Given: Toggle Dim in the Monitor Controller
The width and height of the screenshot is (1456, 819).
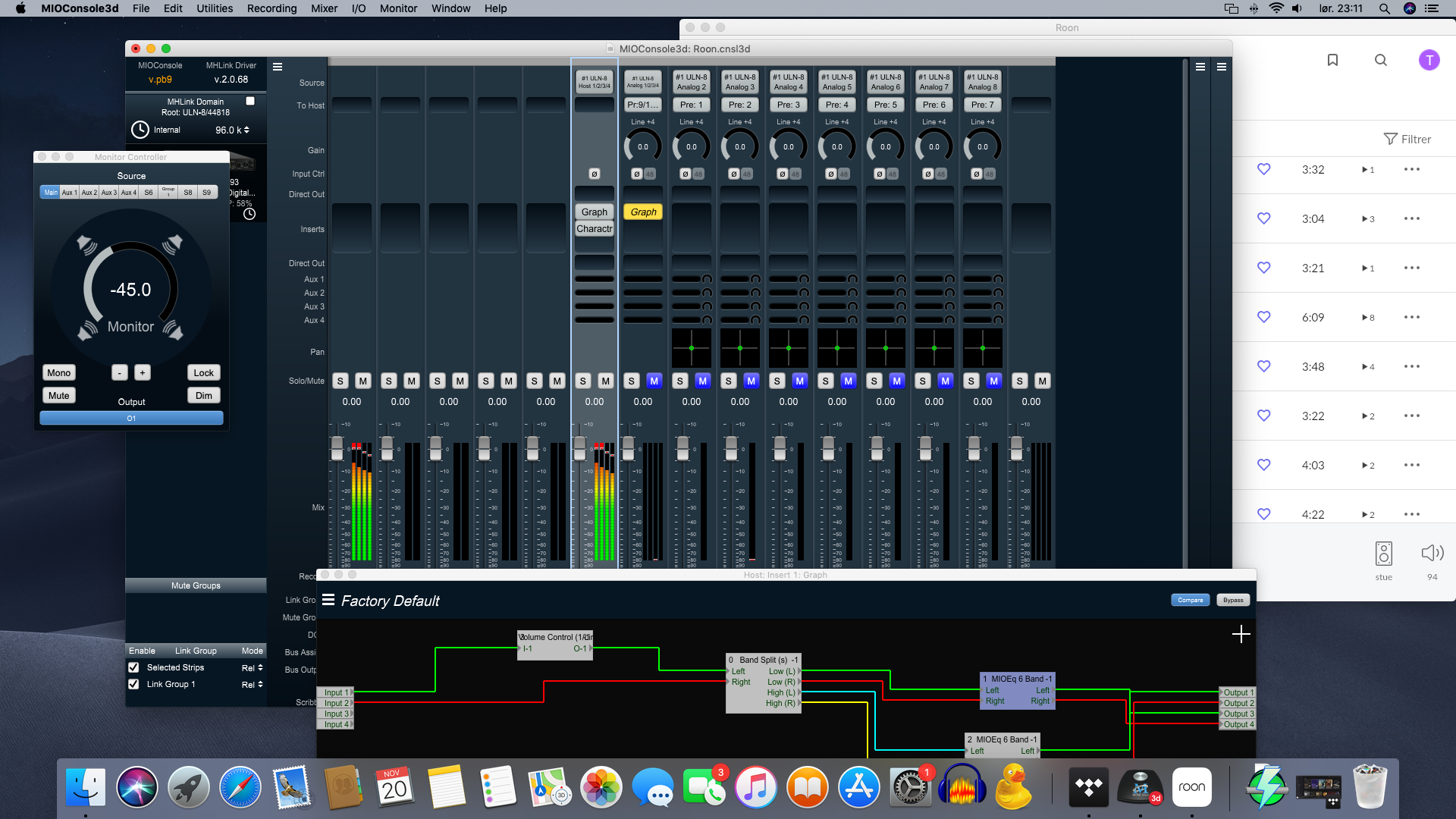Looking at the screenshot, I should 204,395.
